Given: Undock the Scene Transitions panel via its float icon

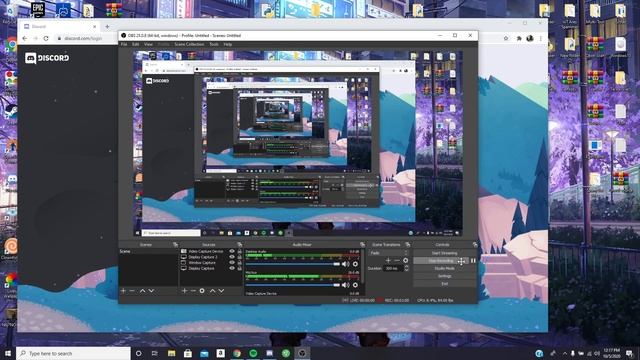Looking at the screenshot, I should tap(407, 244).
